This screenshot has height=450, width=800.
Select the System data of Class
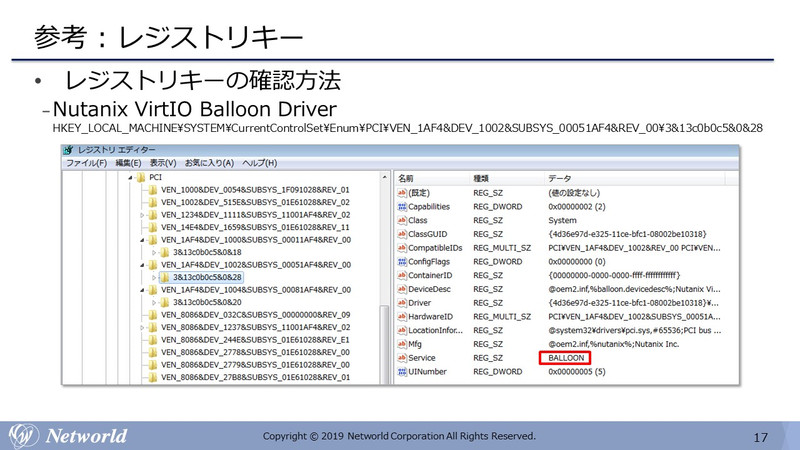click(x=562, y=220)
